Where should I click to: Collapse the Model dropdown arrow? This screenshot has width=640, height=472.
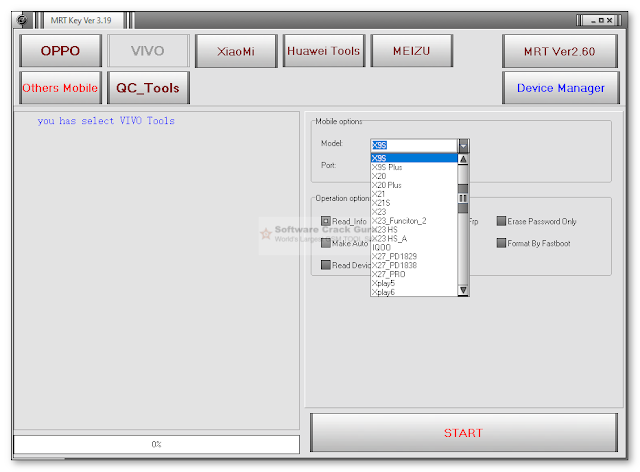click(463, 145)
